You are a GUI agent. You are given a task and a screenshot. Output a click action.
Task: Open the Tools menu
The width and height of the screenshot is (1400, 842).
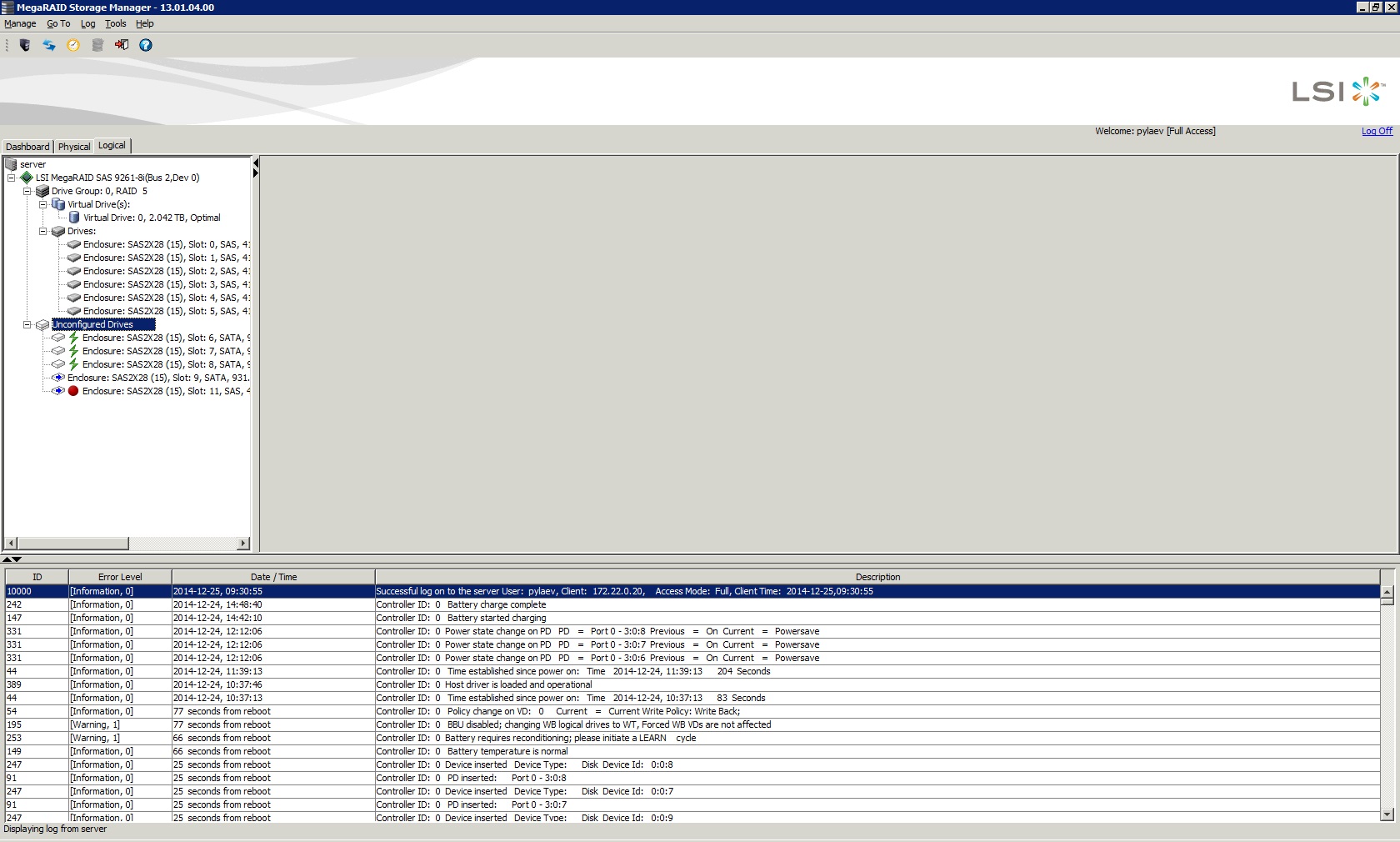click(116, 23)
